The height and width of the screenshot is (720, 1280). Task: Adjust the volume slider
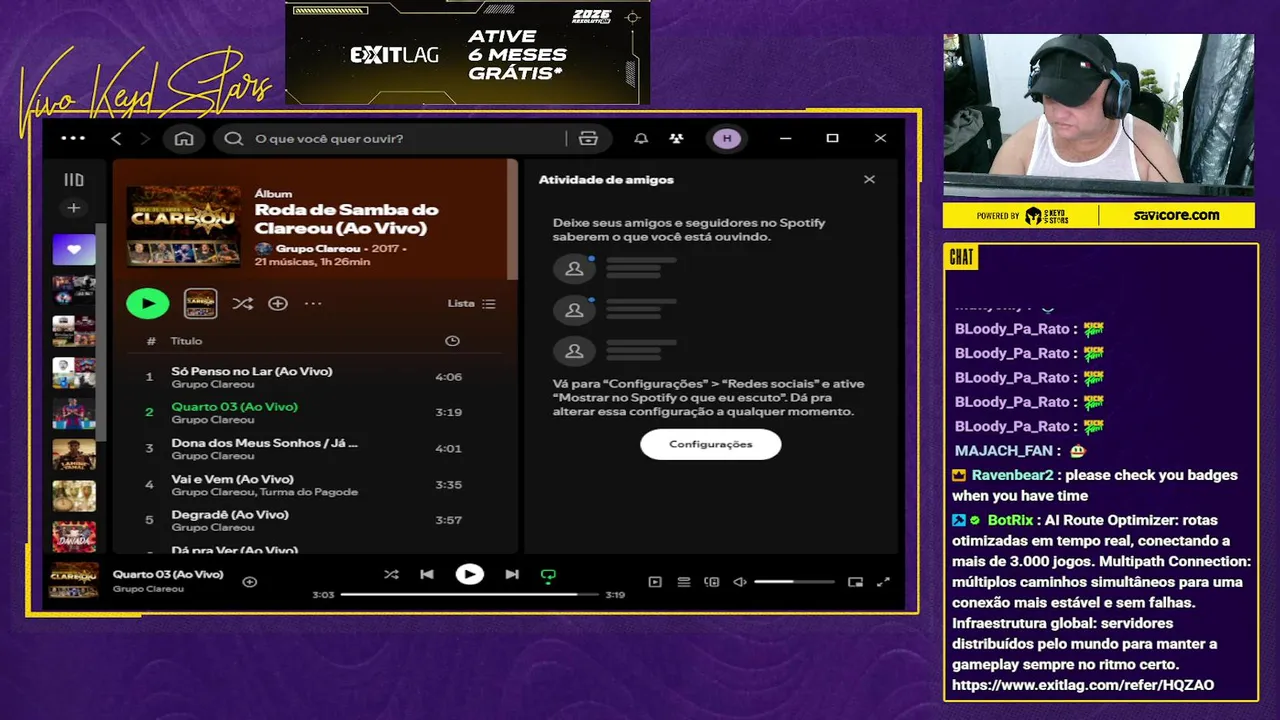click(794, 581)
